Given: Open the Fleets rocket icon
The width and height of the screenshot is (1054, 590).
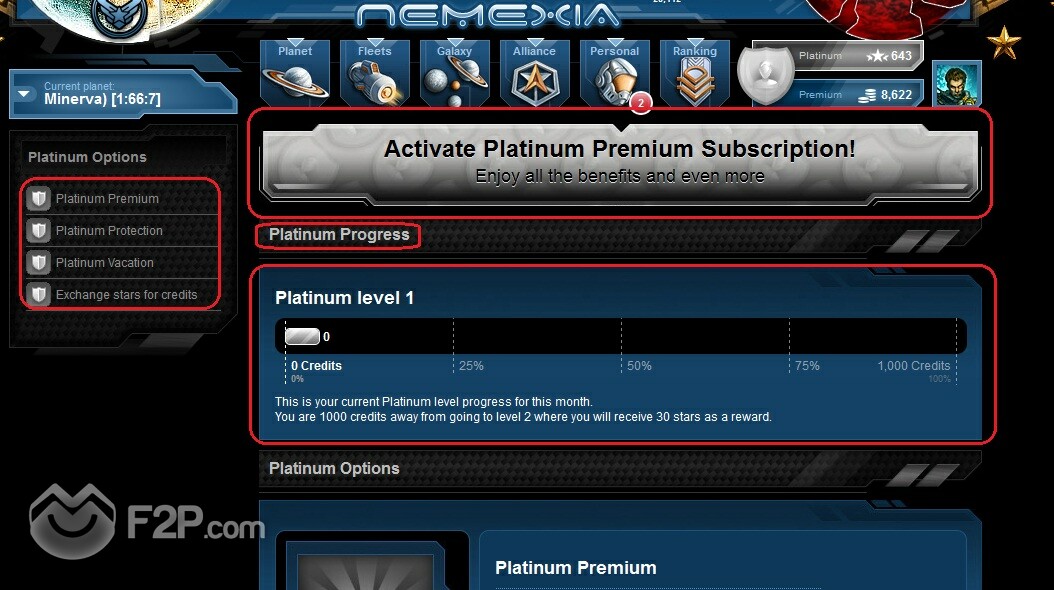Looking at the screenshot, I should [x=375, y=73].
